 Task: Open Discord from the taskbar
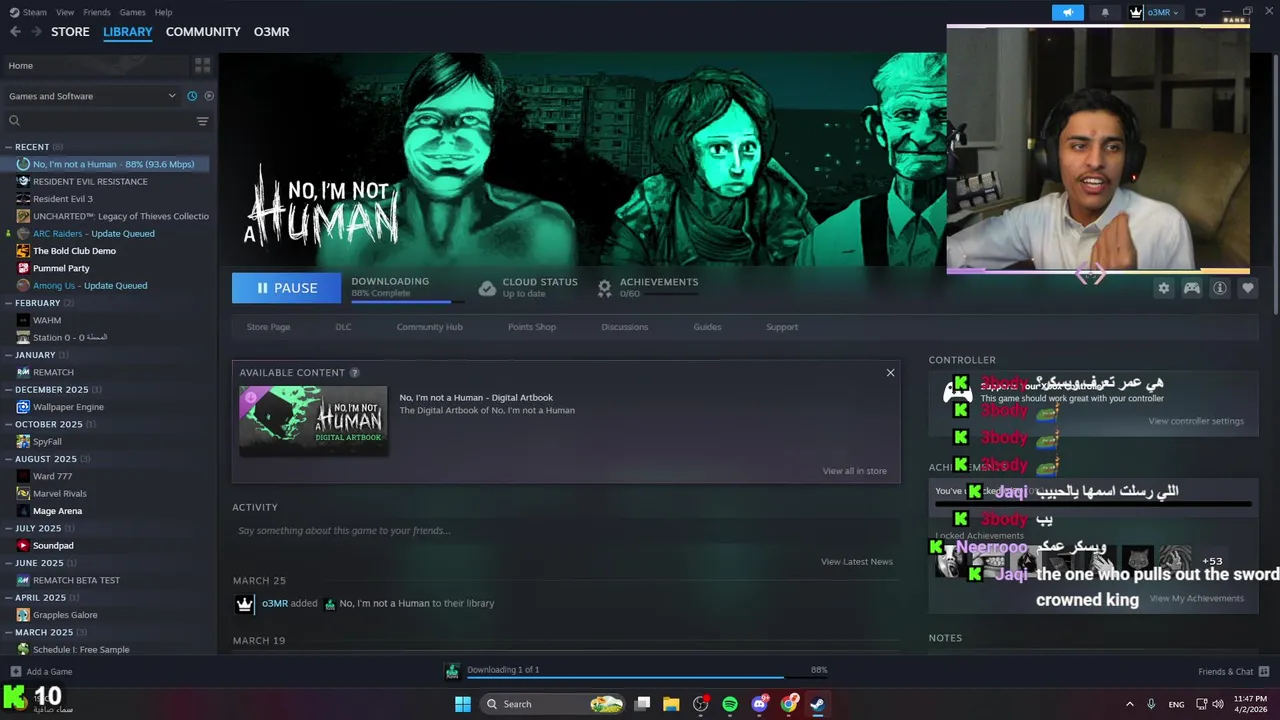point(759,704)
